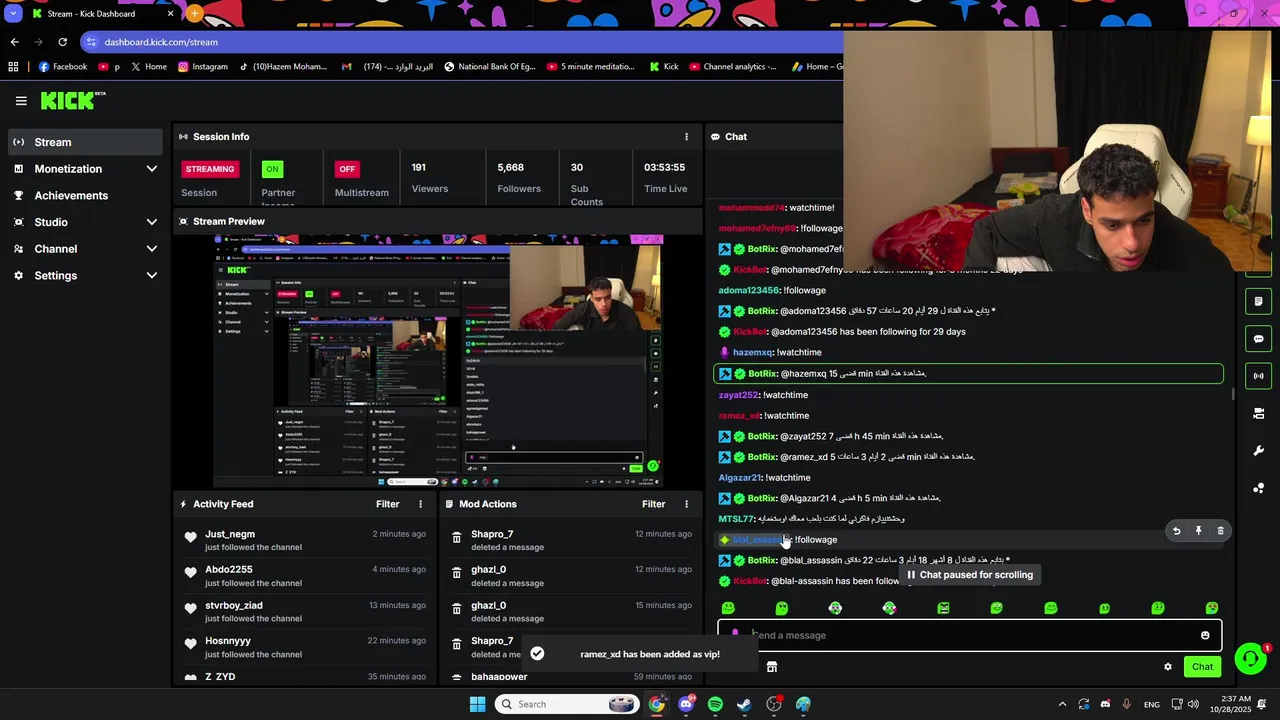Open the Facebook bookmark
Image resolution: width=1280 pixels, height=720 pixels.
point(63,67)
